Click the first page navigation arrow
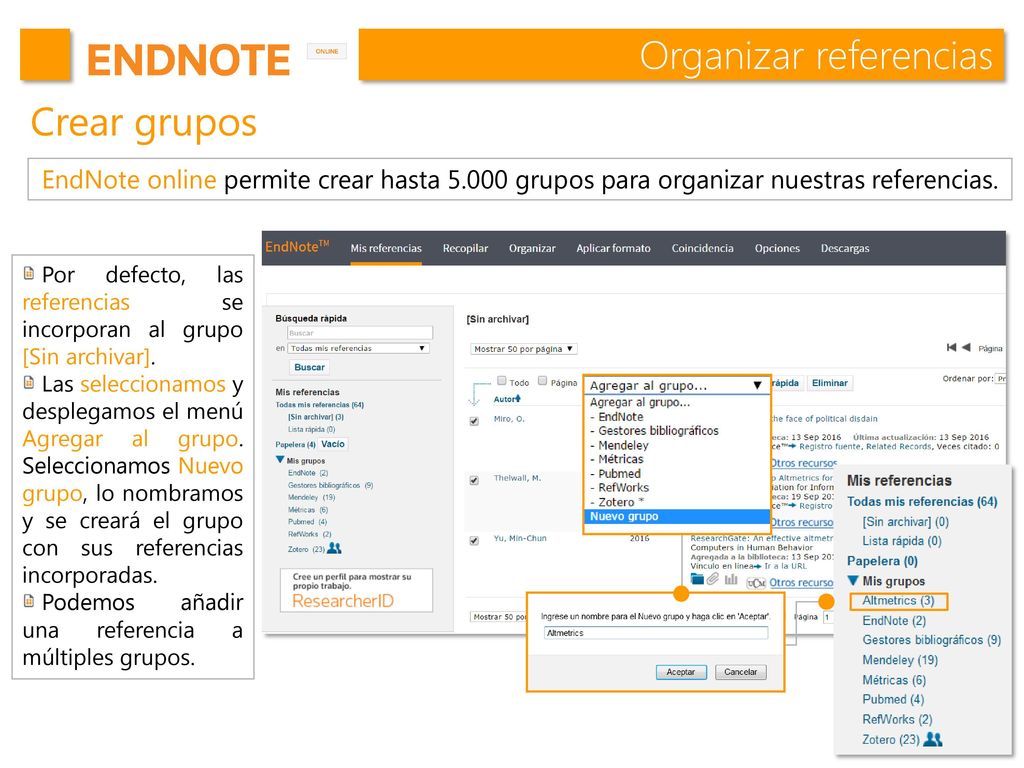The image size is (1024, 768). (x=952, y=347)
